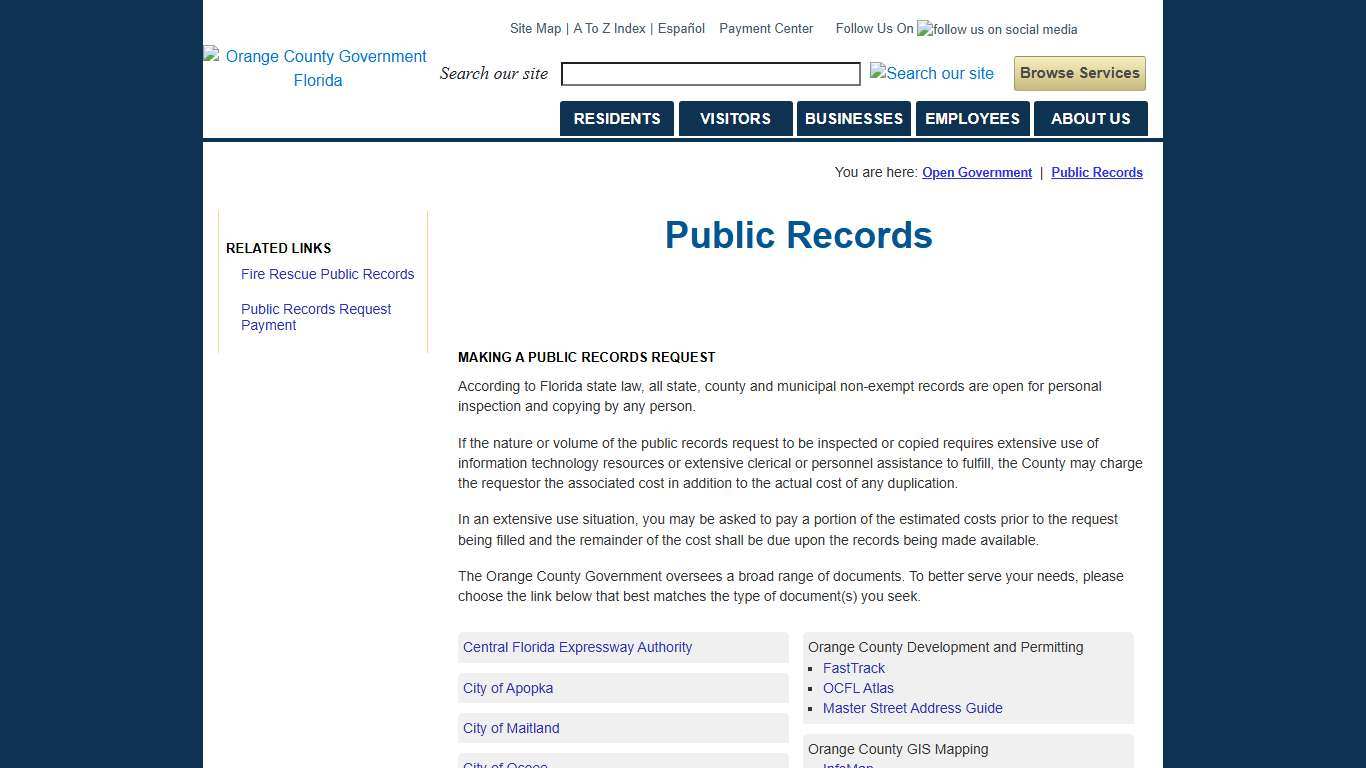The height and width of the screenshot is (768, 1366).
Task: Open the Master Street Address Guide
Action: click(912, 708)
